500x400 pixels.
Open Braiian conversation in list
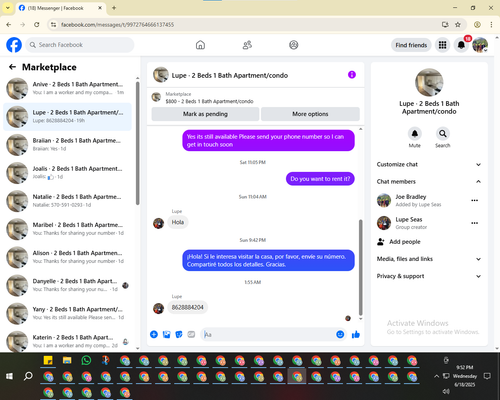pos(67,145)
